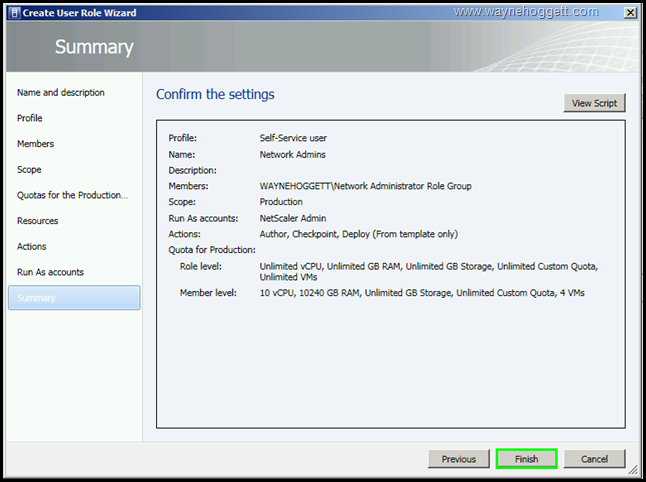The image size is (646, 482).
Task: Click the Role level quota values
Action: [x=428, y=271]
